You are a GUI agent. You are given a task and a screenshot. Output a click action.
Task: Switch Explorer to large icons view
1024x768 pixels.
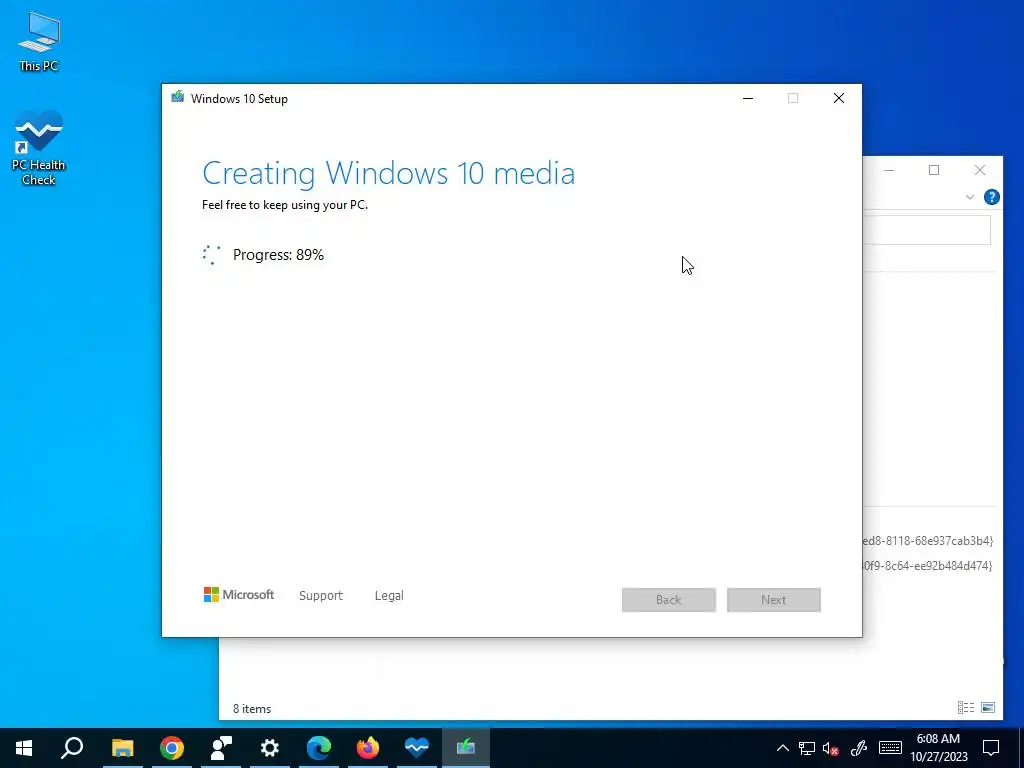tap(988, 707)
